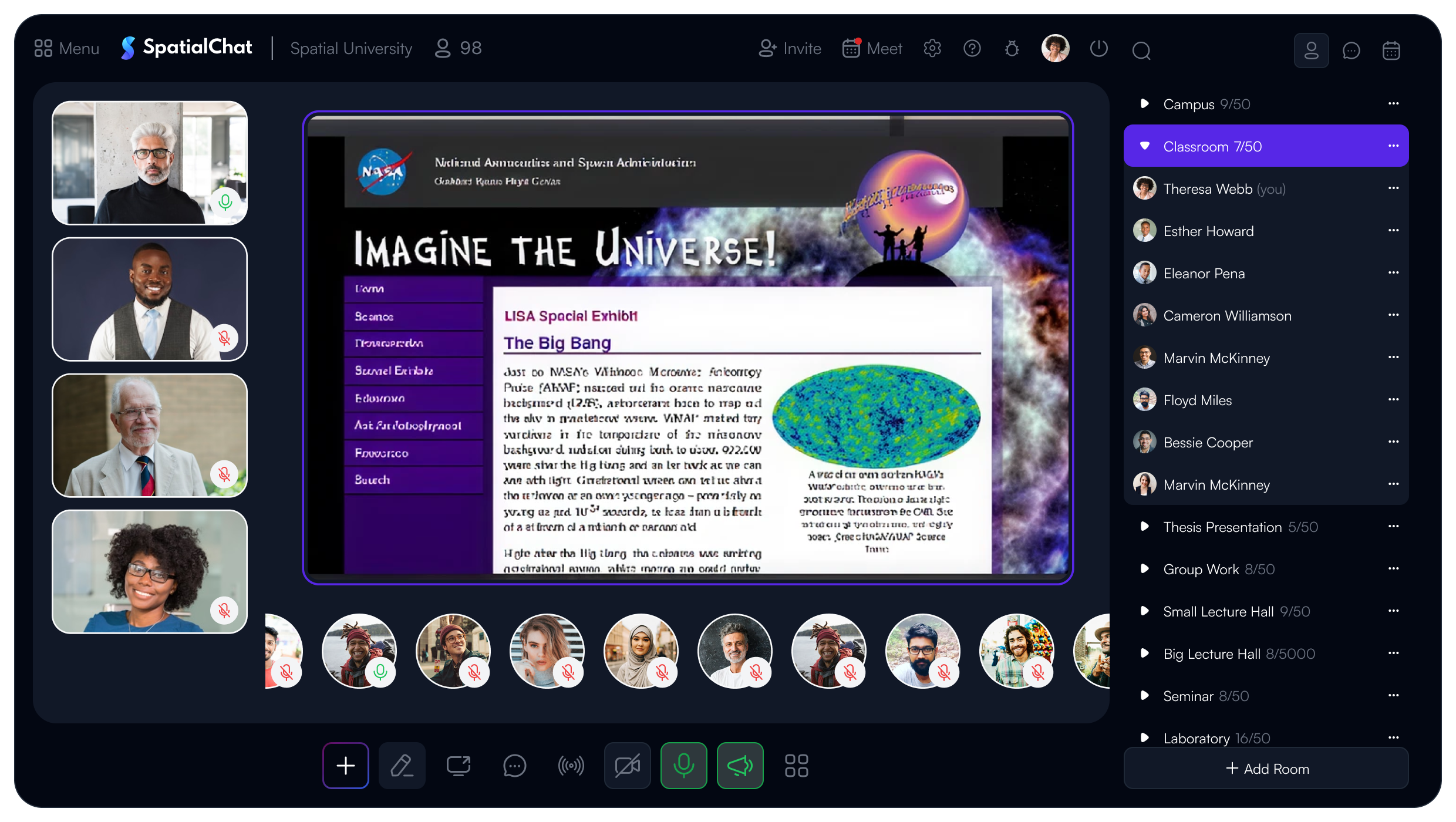Toggle mic badge on gray-haired turtleneck man's video
Viewport: 1456px width, 822px height.
coord(225,202)
